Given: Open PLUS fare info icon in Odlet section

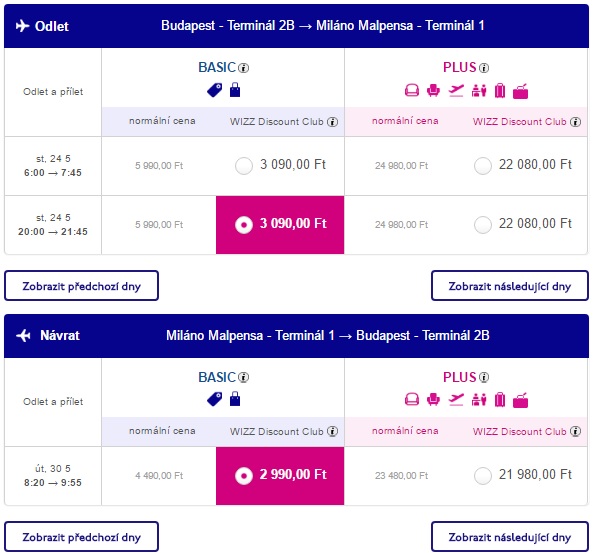Looking at the screenshot, I should 484,68.
